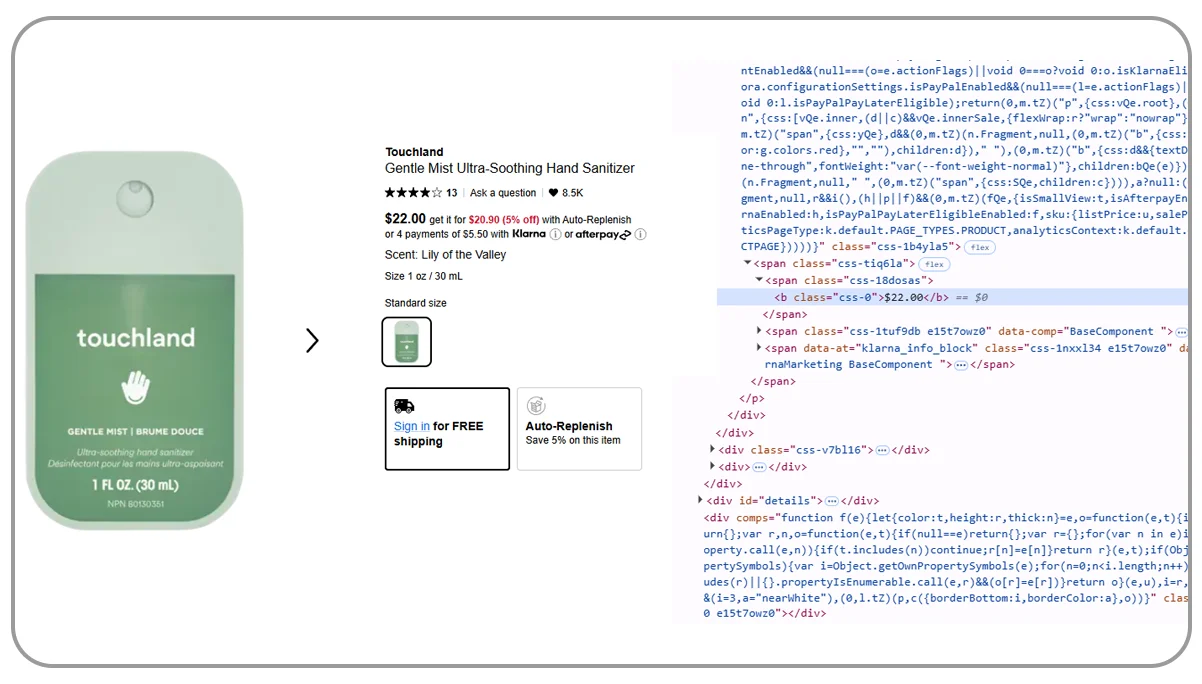Click the flex badge beside css-tiq6la span
Screen dimensions: 1202x684
(934, 264)
